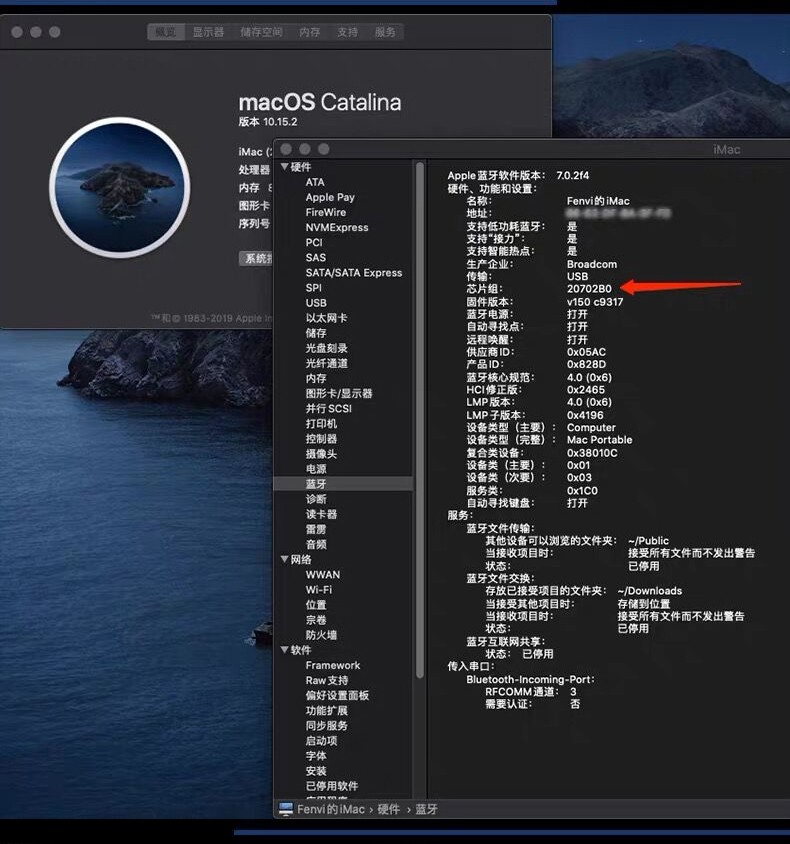The image size is (790, 844).
Task: Click the macOS Catalina island logo
Action: click(119, 187)
